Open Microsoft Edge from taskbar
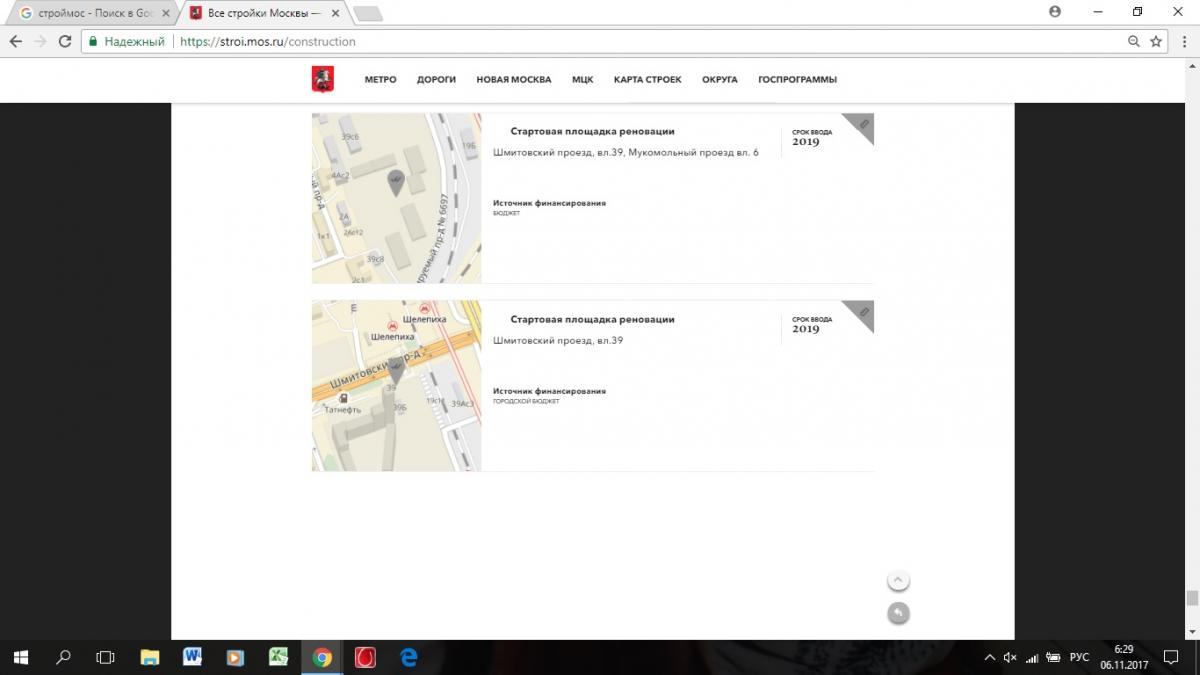 click(x=408, y=657)
